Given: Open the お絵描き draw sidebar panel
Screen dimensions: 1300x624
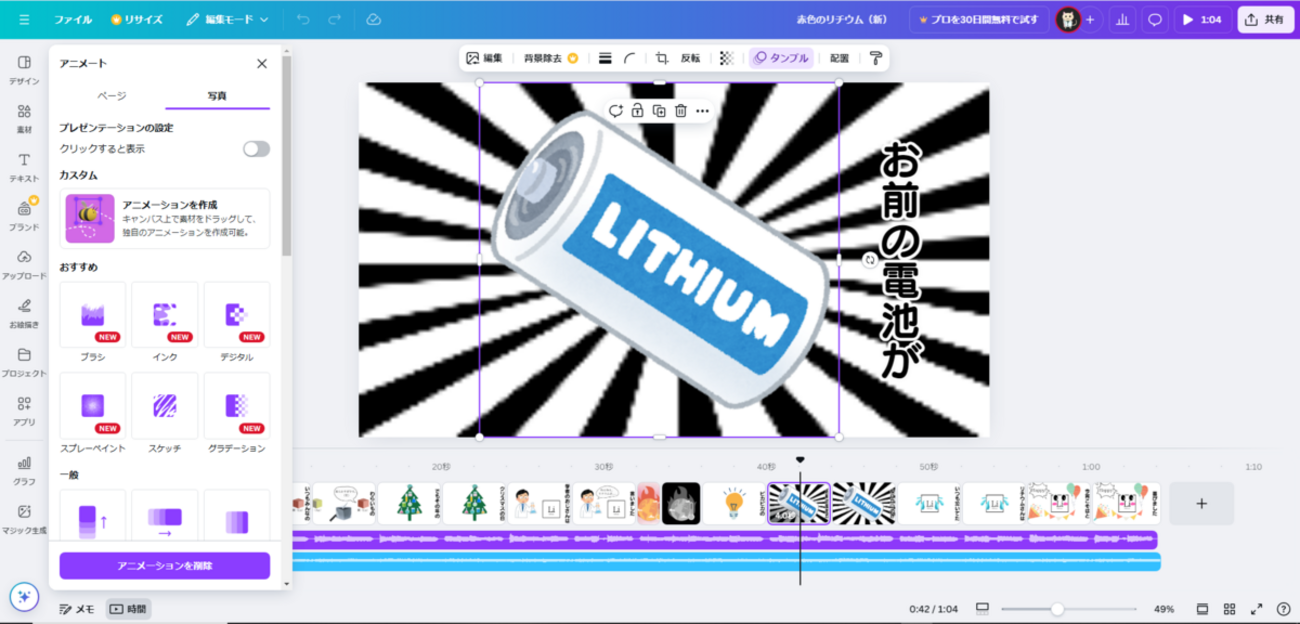Looking at the screenshot, I should (24, 314).
